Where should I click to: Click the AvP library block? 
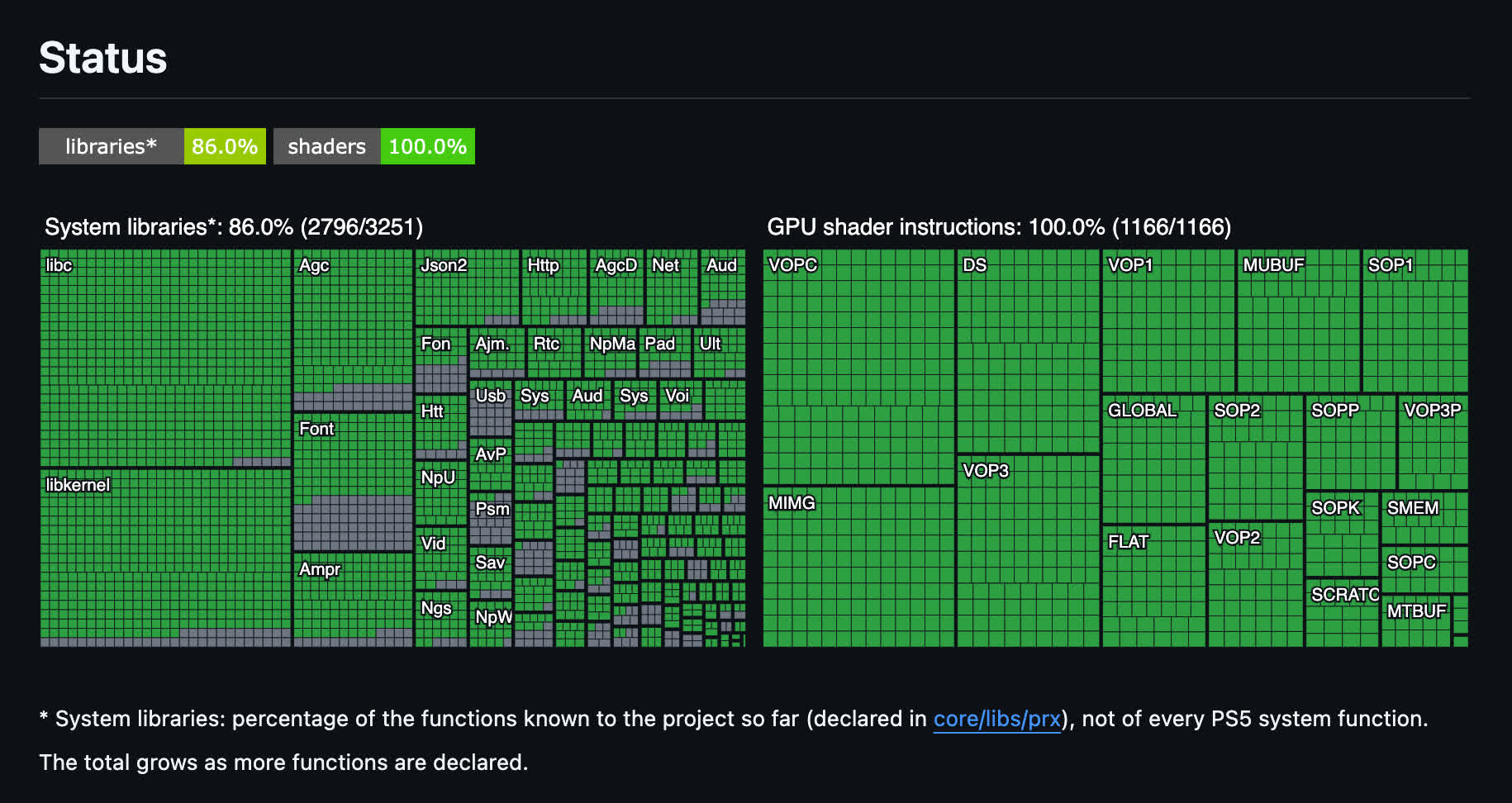(x=491, y=465)
